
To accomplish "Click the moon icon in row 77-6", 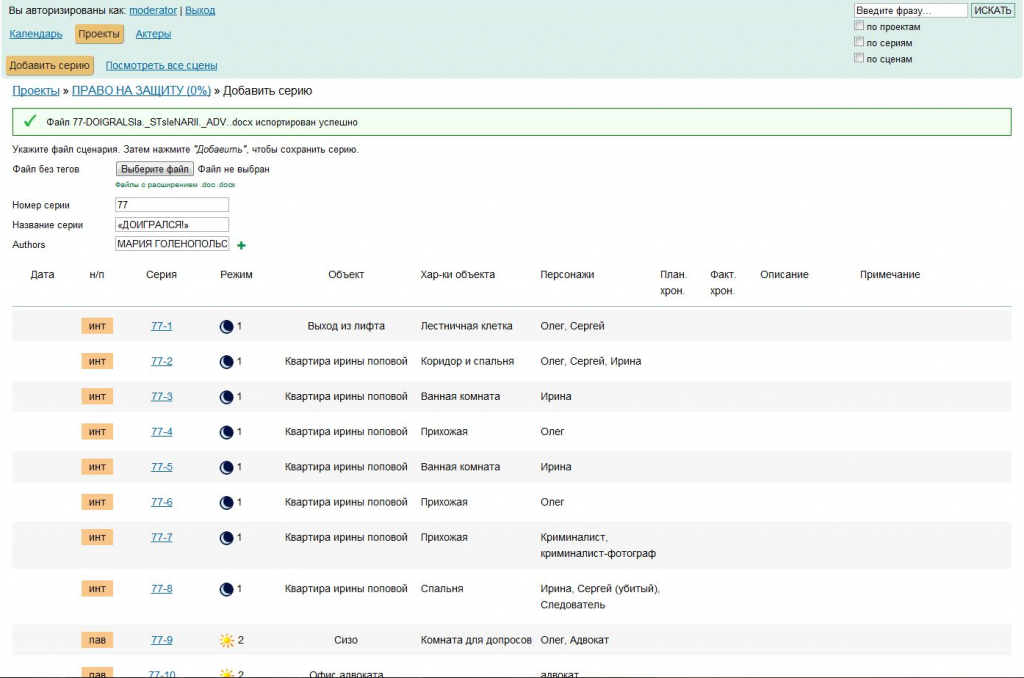I will [x=226, y=503].
